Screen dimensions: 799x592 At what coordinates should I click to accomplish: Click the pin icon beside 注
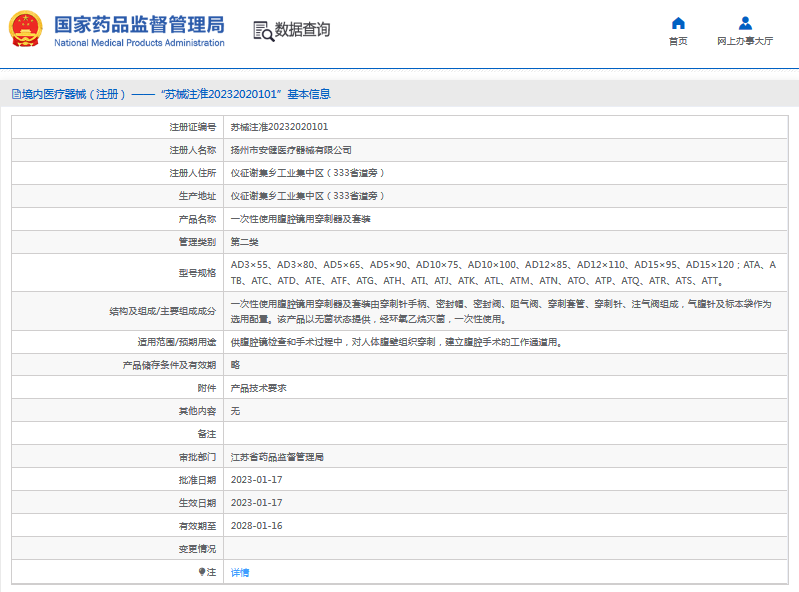[202, 572]
